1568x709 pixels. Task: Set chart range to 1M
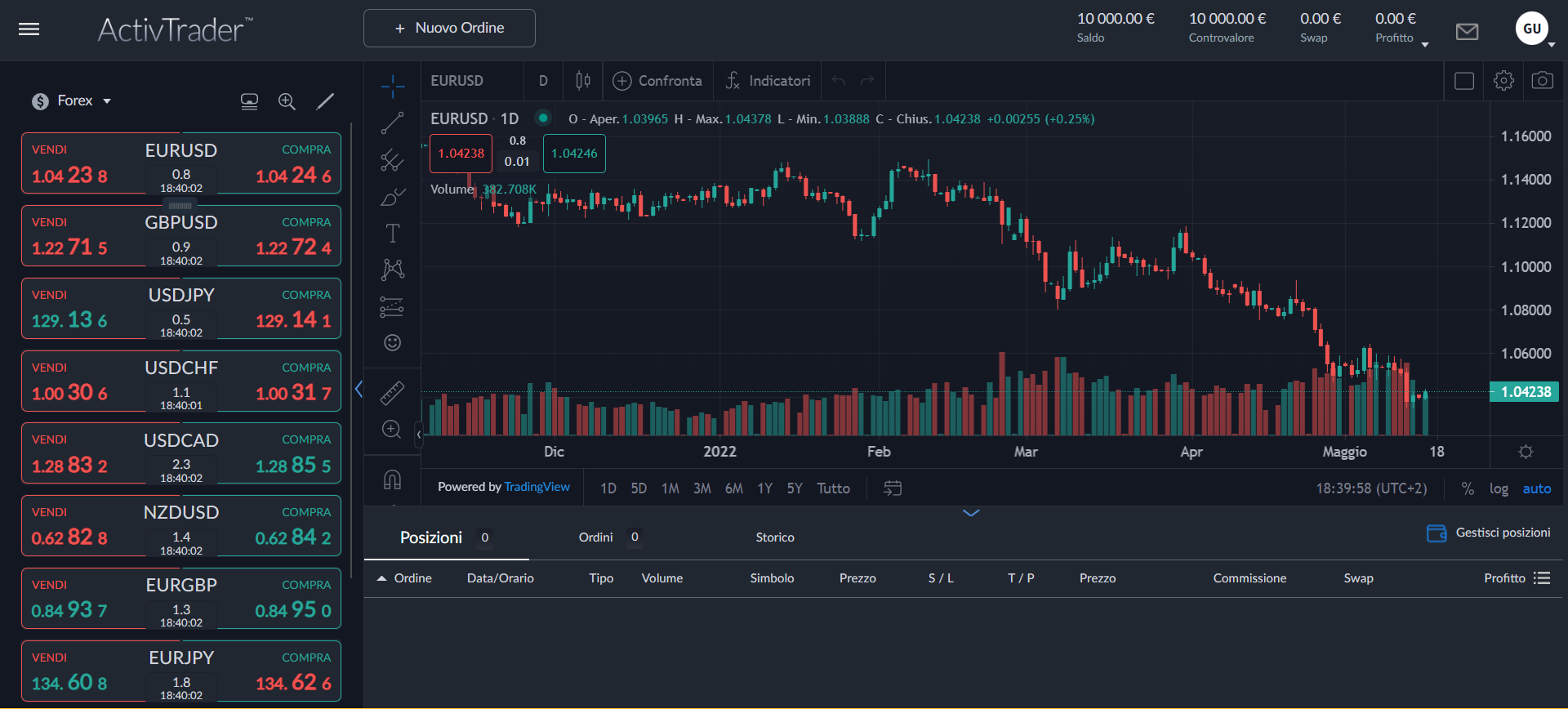pyautogui.click(x=670, y=488)
